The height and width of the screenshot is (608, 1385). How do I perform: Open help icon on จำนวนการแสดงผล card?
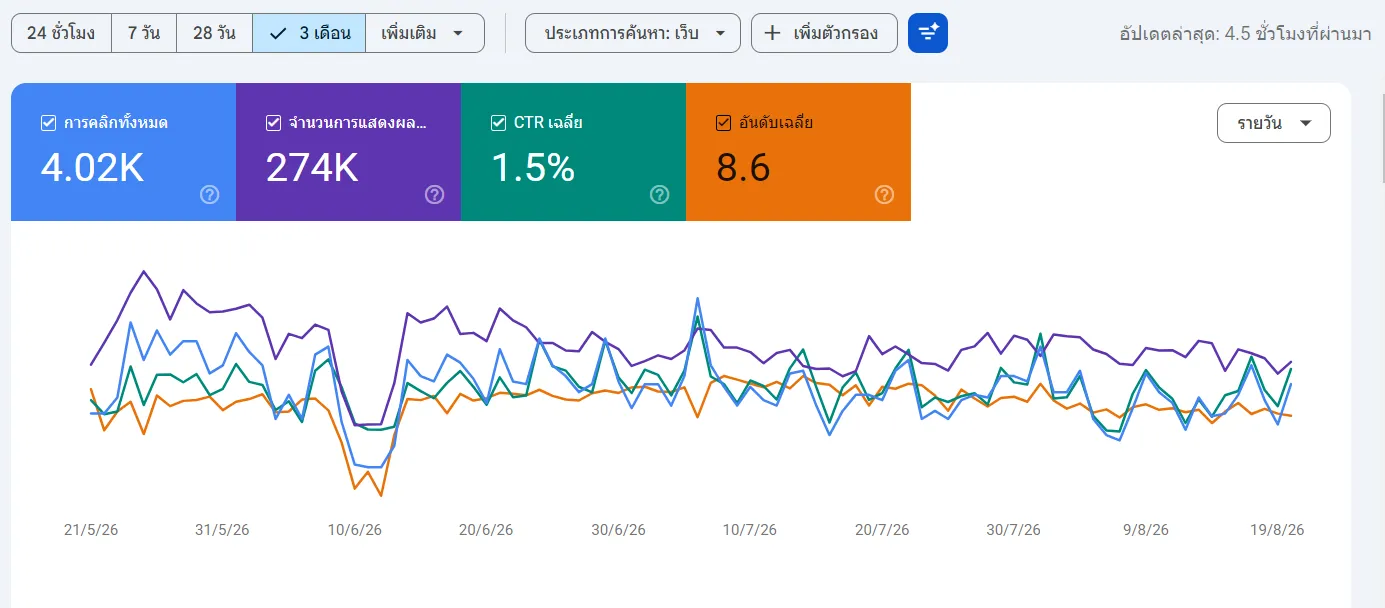(434, 195)
